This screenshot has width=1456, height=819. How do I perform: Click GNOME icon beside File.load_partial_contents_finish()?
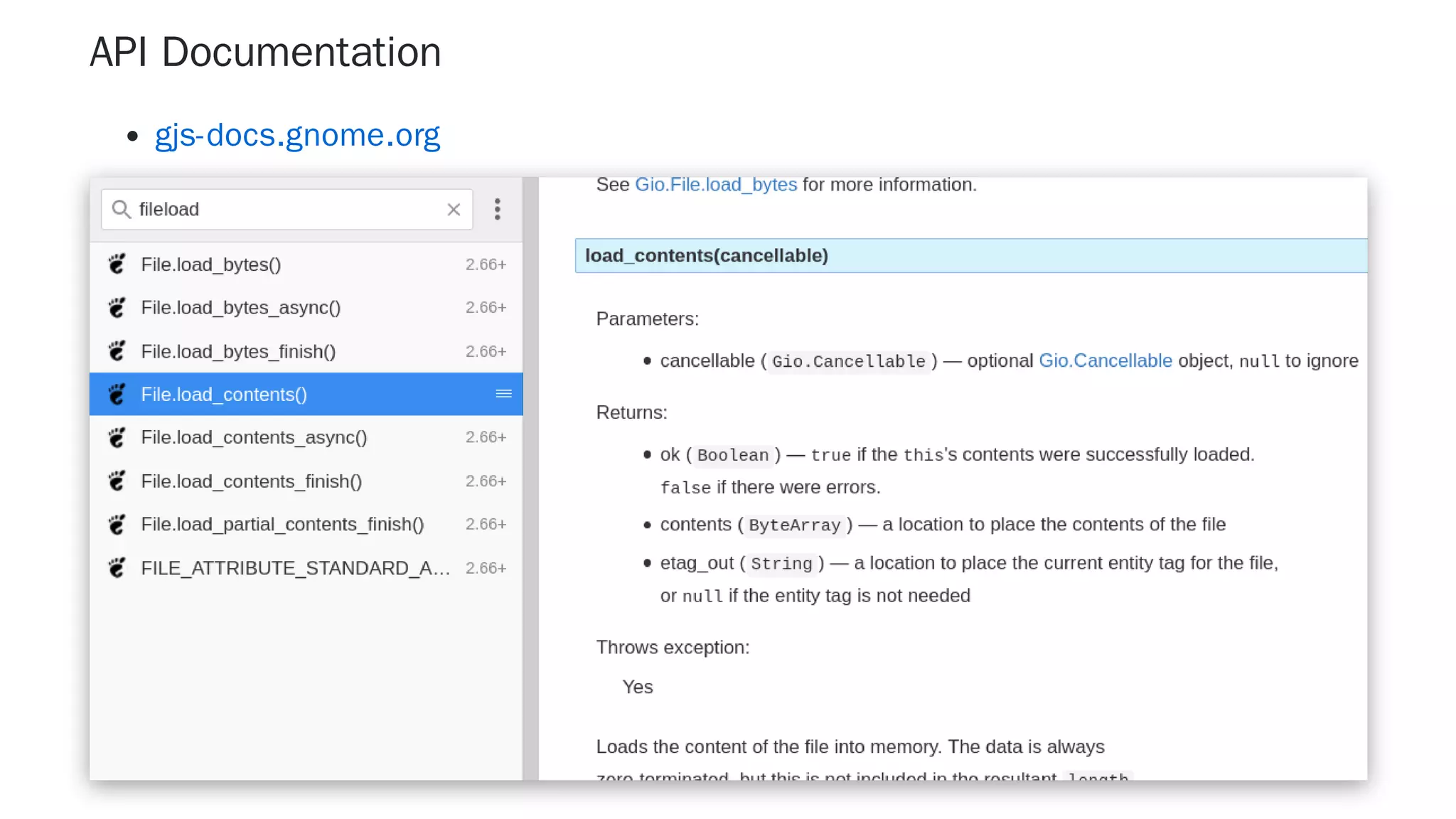(117, 525)
